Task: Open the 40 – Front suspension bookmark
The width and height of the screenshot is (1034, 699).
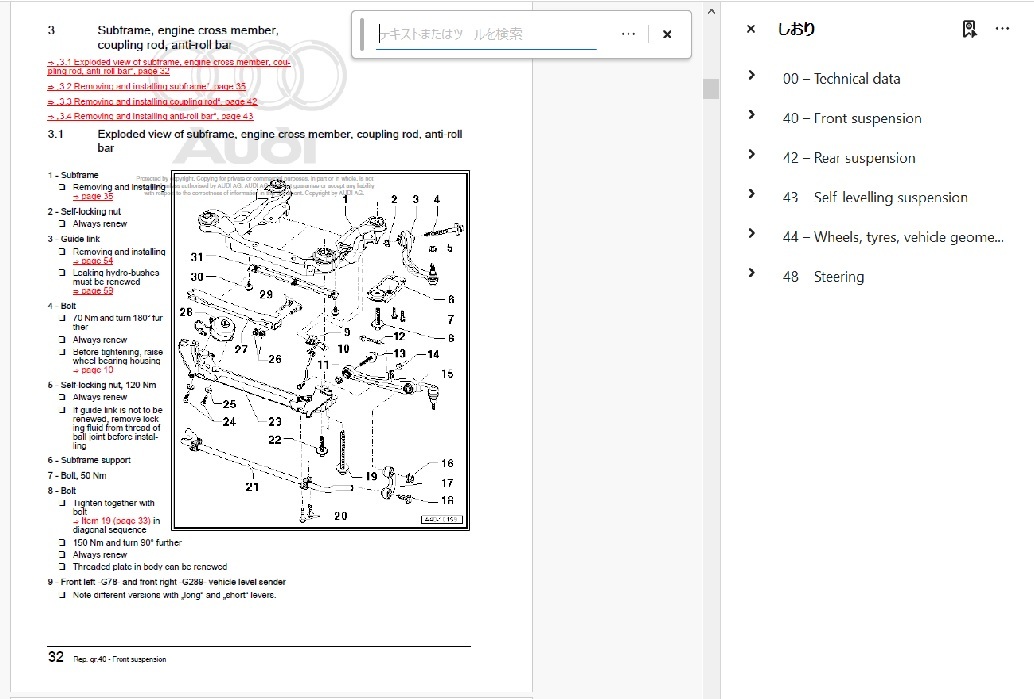Action: click(852, 119)
